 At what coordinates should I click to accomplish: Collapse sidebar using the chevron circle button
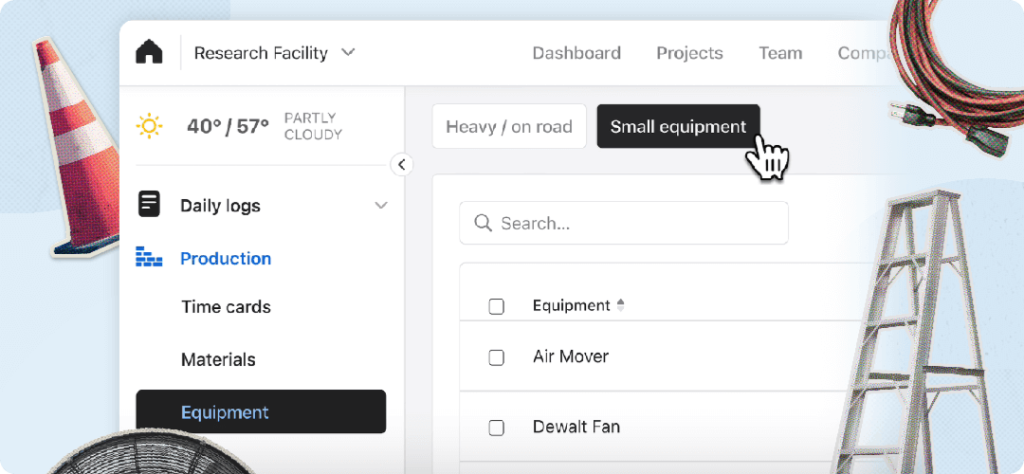pos(402,165)
